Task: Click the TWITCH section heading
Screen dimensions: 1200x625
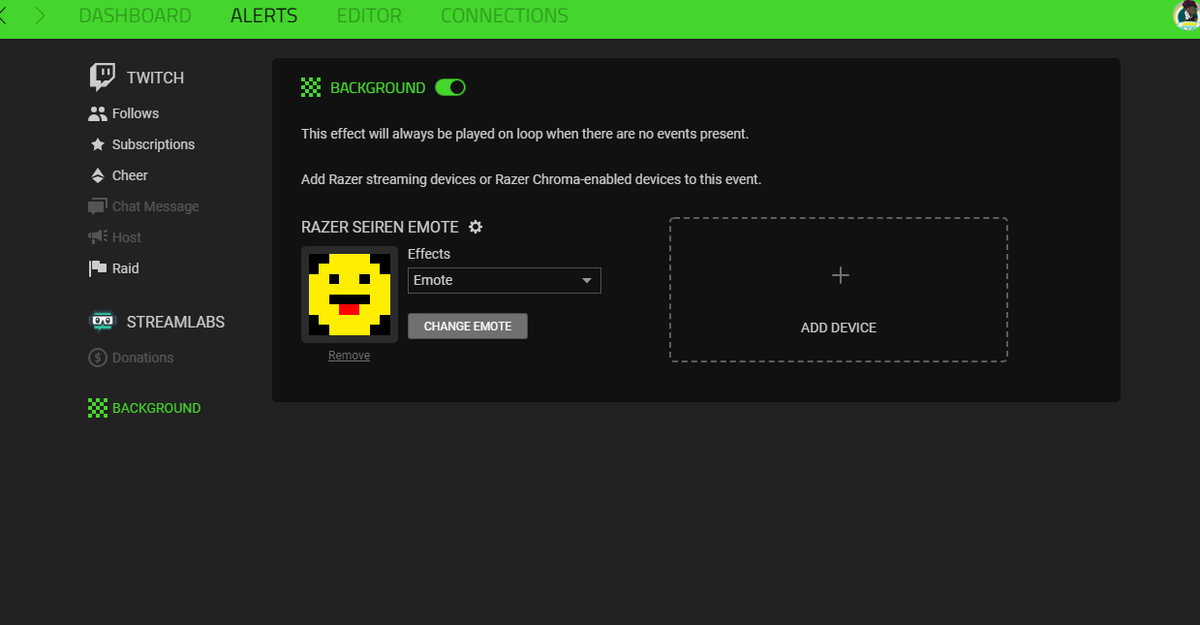Action: pos(155,77)
